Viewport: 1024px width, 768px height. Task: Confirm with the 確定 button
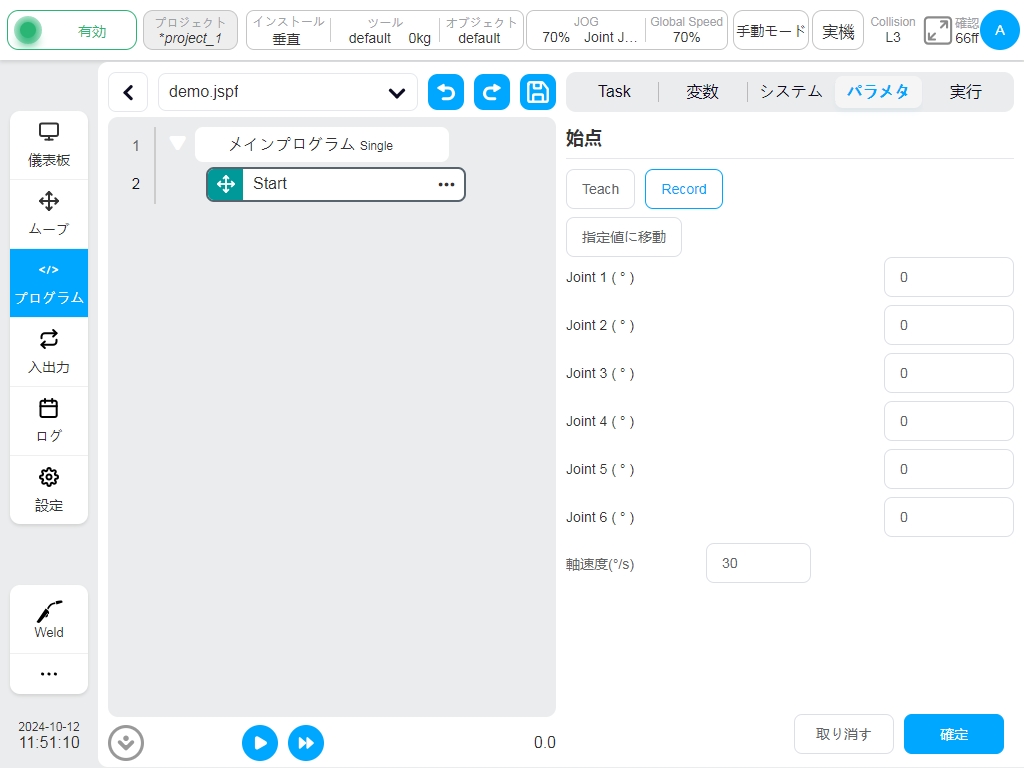click(953, 734)
